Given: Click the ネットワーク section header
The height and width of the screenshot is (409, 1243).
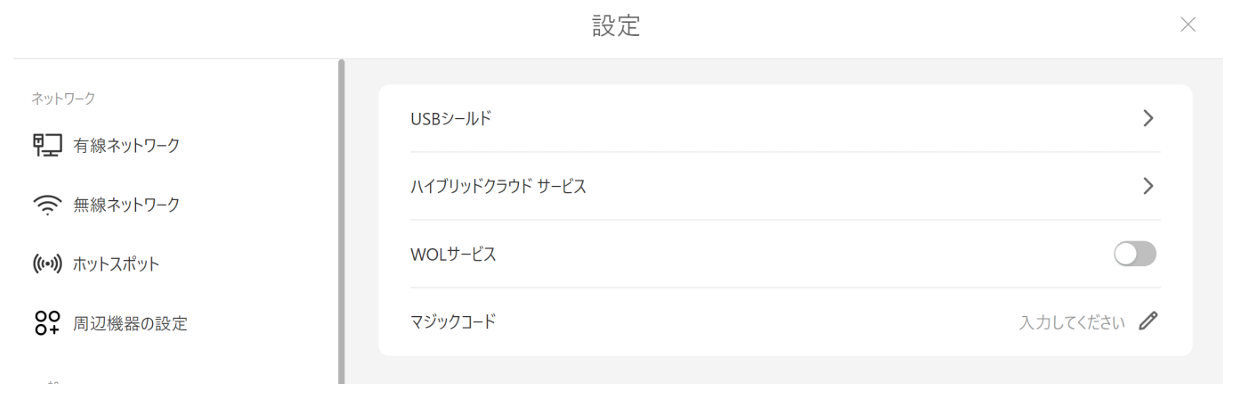Looking at the screenshot, I should [x=71, y=98].
